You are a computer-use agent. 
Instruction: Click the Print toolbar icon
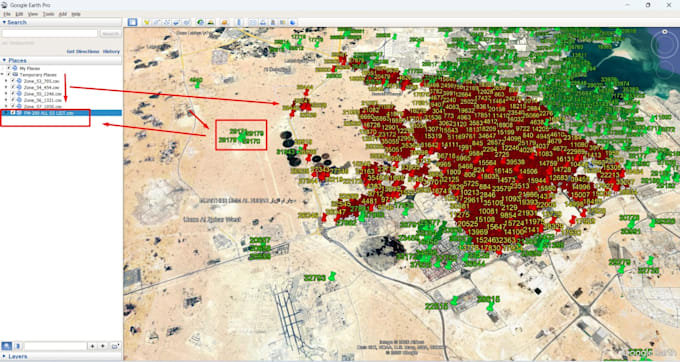pos(263,22)
